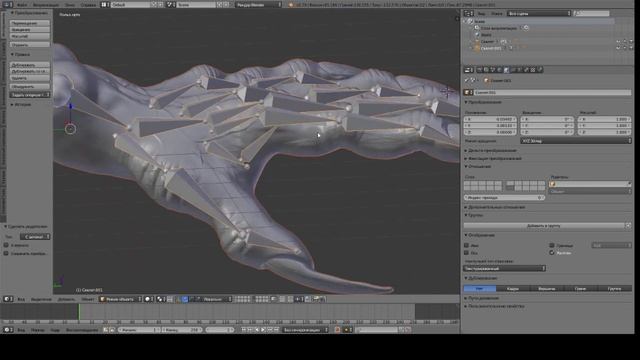Toggle the first checkbox in Сделать родителем panel
The height and width of the screenshot is (360, 640).
[6, 245]
